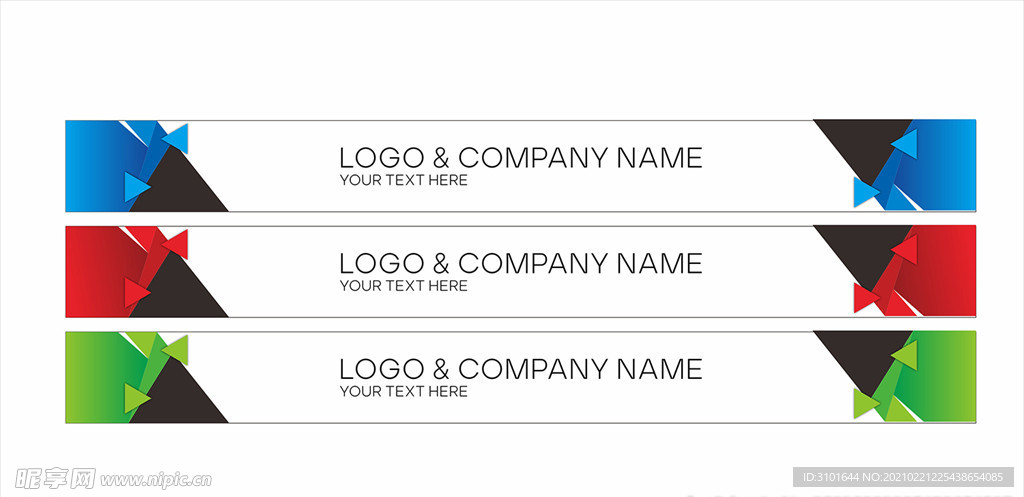Select "LOGO & COMPANY NAME" text in blue banner
1024x497 pixels.
tap(520, 158)
